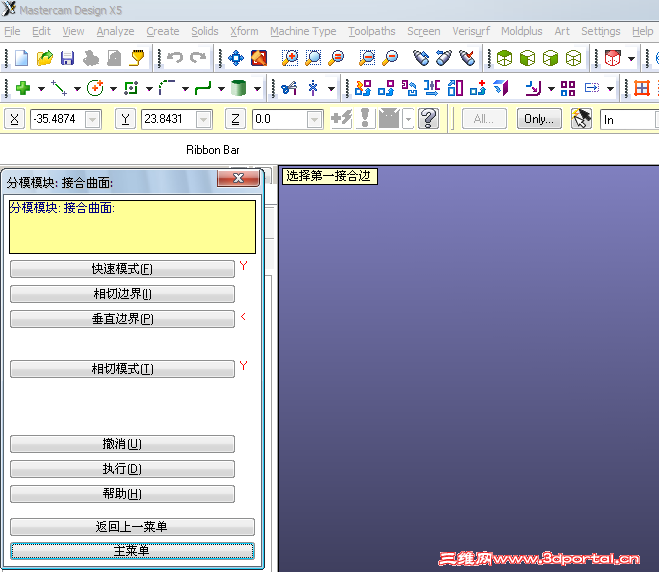Image resolution: width=659 pixels, height=572 pixels.
Task: Click the 撤消(U) undo button
Action: [x=122, y=444]
